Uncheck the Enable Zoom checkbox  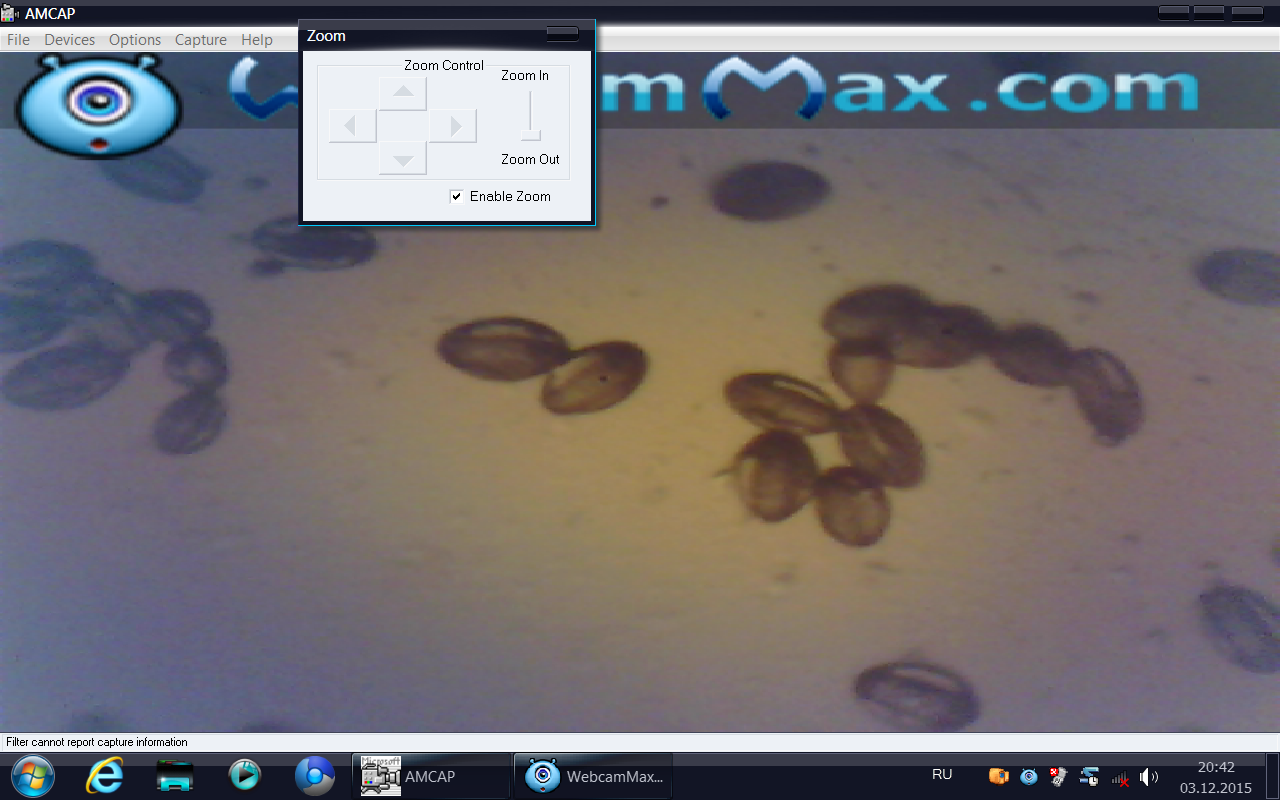coord(457,196)
